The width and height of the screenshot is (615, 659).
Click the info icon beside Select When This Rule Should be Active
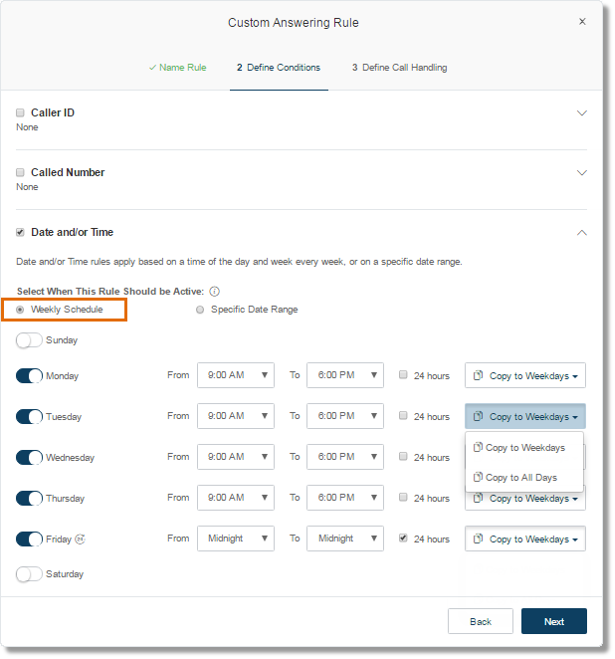tap(214, 291)
